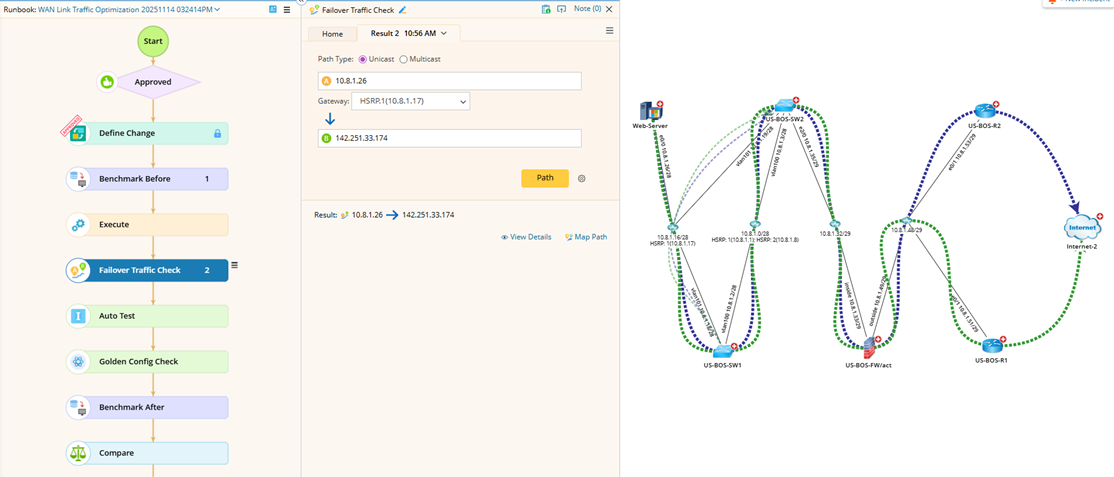
Task: Select the US-BOS-SW1 switch on map
Action: click(723, 350)
